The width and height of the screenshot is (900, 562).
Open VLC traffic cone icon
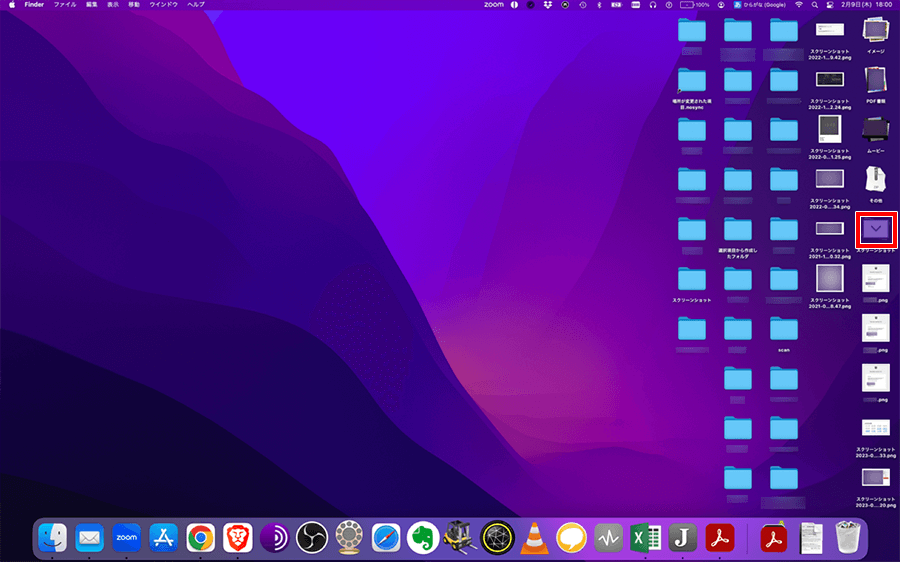point(534,538)
